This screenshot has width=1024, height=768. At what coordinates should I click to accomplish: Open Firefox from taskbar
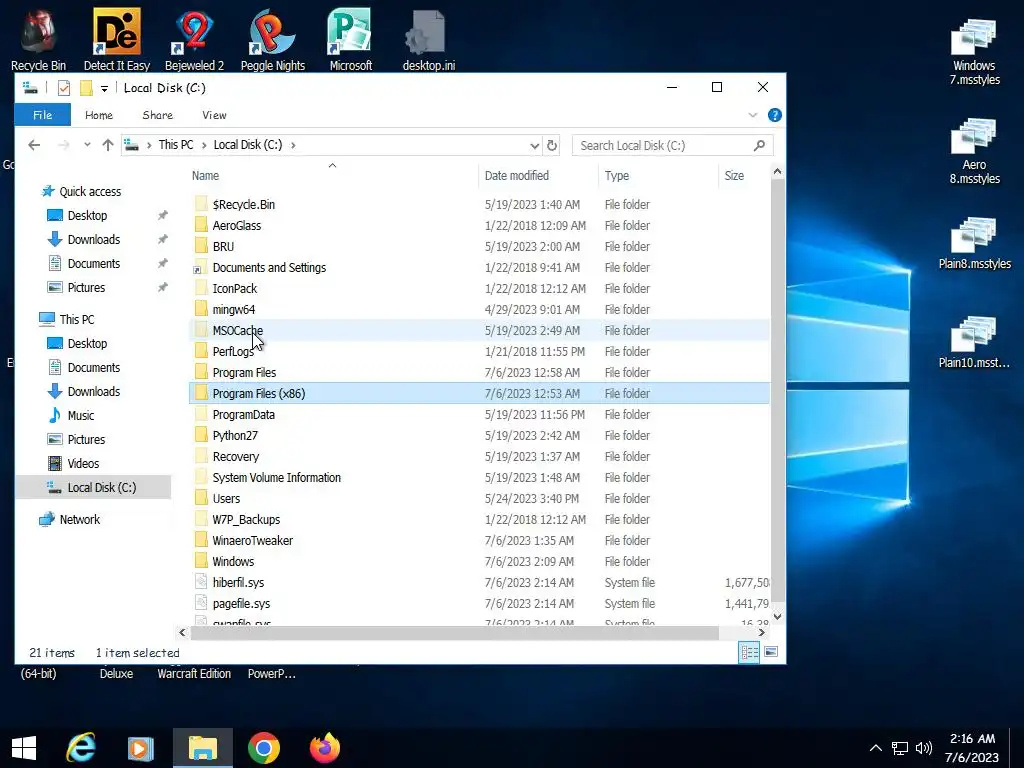pos(325,748)
